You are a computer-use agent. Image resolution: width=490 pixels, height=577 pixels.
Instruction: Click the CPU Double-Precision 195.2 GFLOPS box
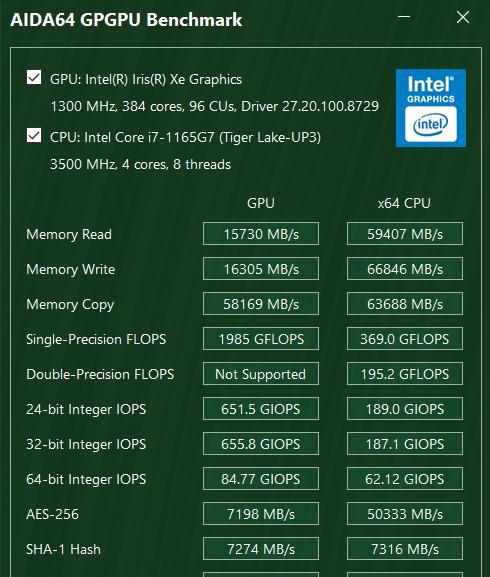[x=405, y=374]
